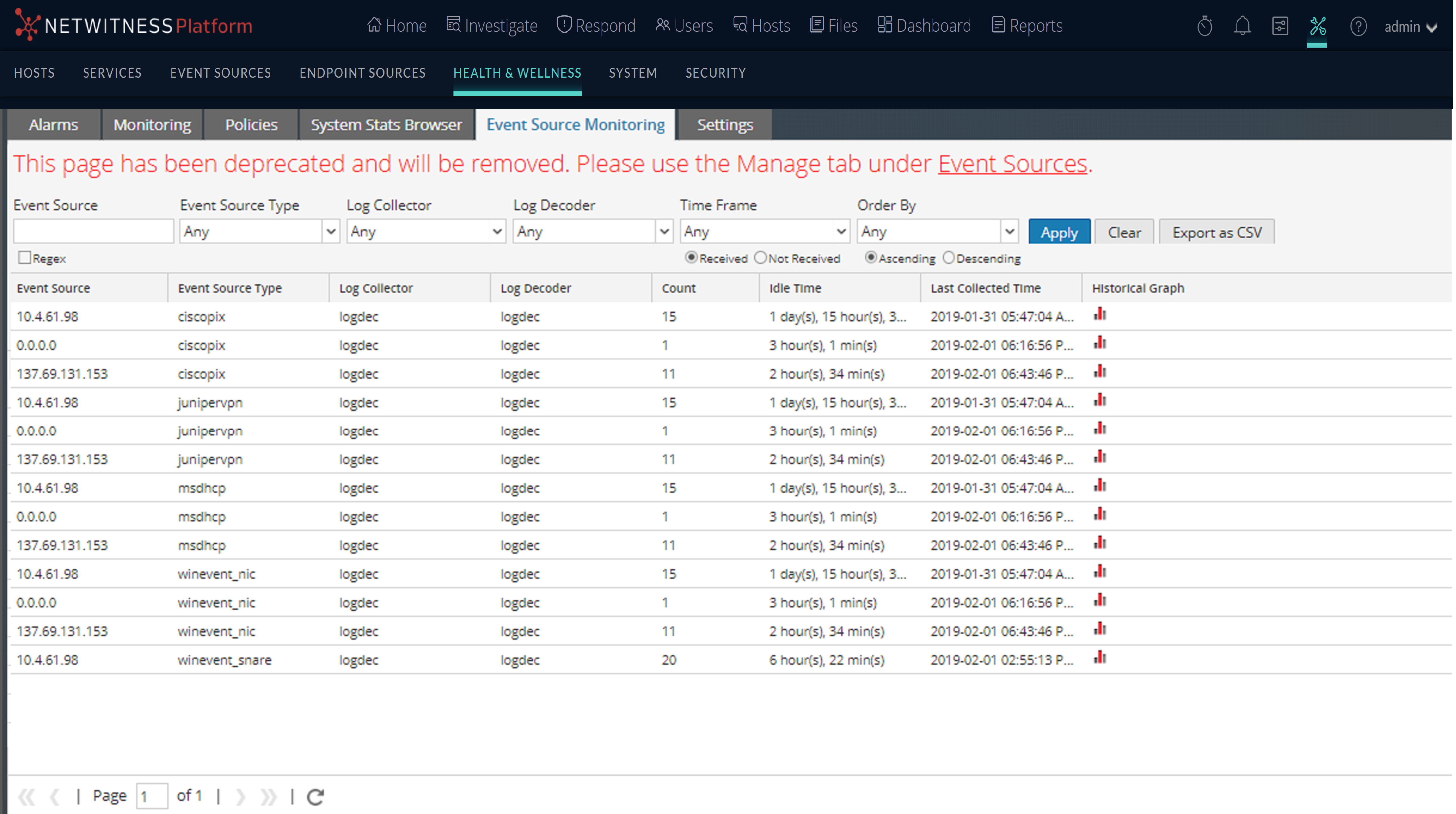Follow the Event Sources link in warning

[1012, 164]
